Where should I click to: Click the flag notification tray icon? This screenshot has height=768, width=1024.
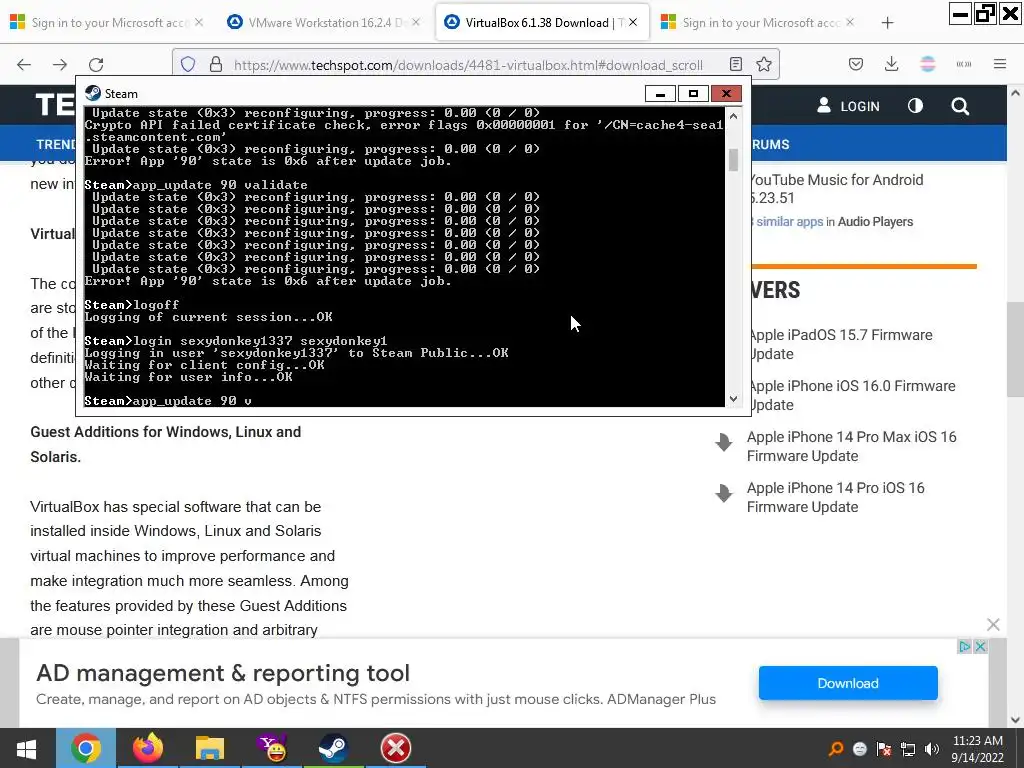[884, 749]
